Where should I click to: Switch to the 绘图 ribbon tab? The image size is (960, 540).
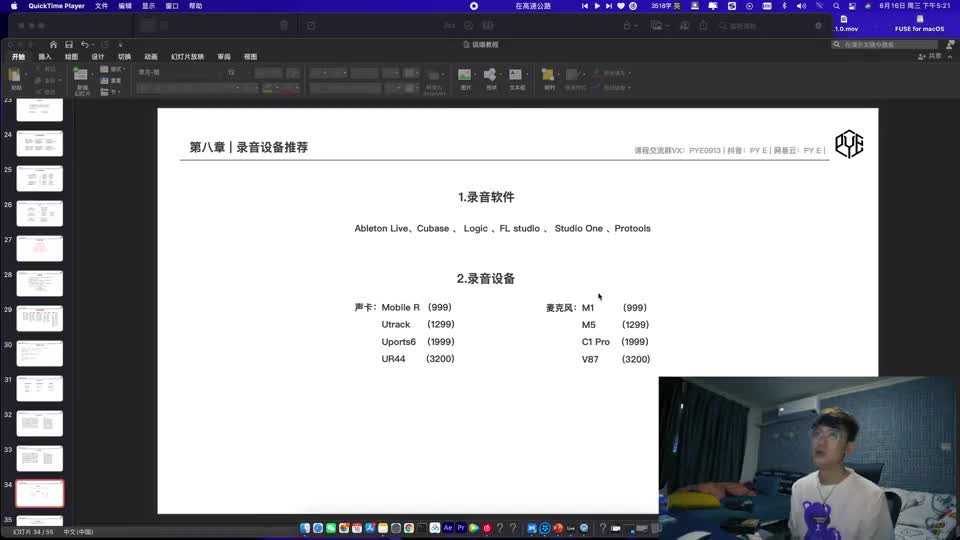tap(71, 57)
